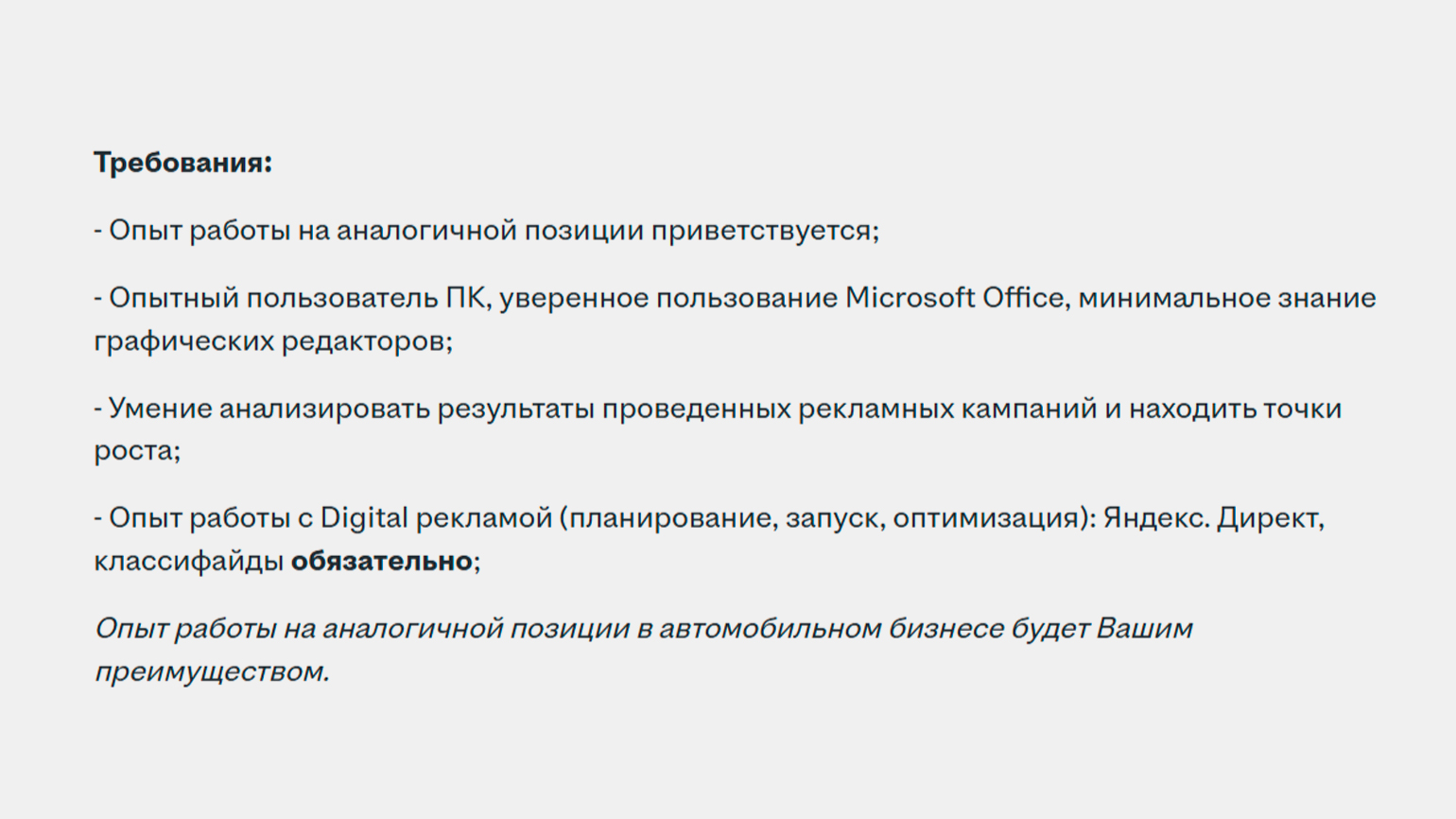Click the word 'приветствуется' in the first bullet
1456x819 pixels.
[761, 231]
